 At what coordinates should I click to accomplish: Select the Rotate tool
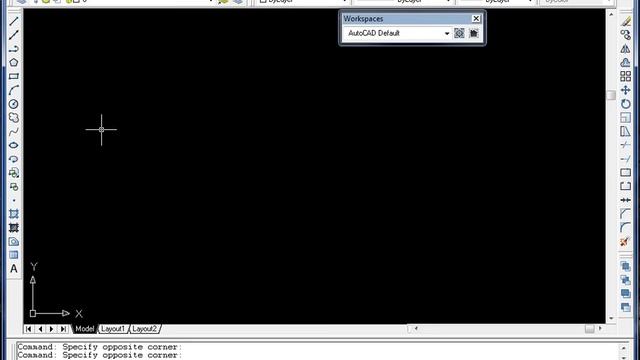click(625, 104)
